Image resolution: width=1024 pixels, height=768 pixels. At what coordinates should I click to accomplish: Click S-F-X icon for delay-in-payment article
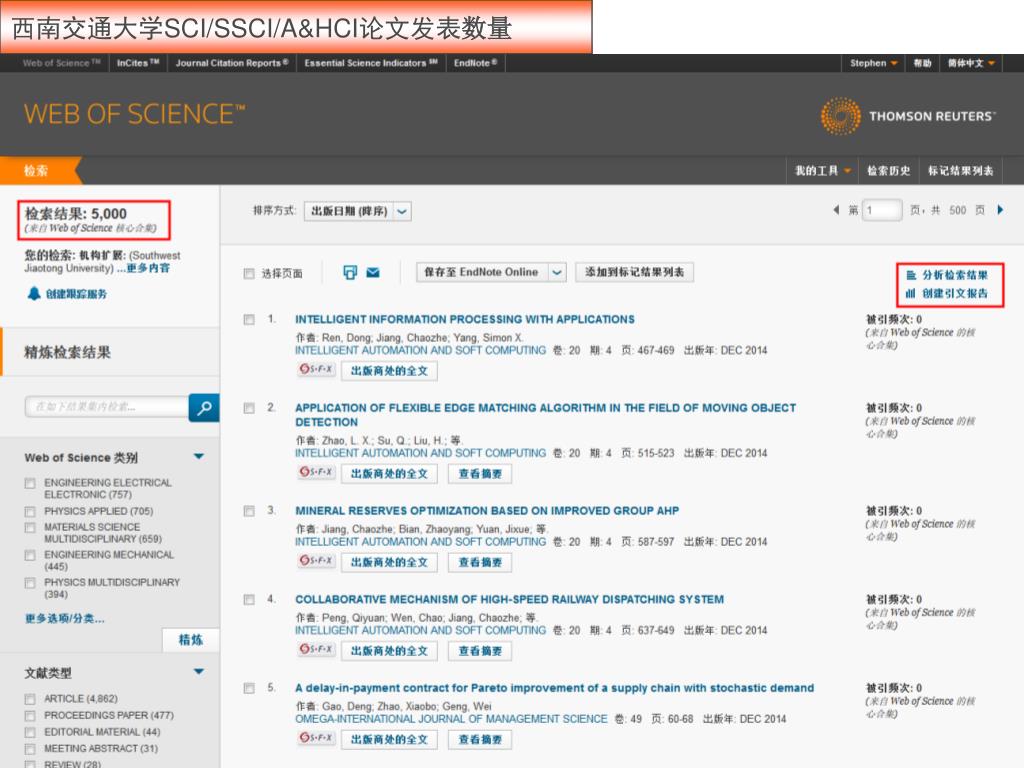(x=316, y=738)
